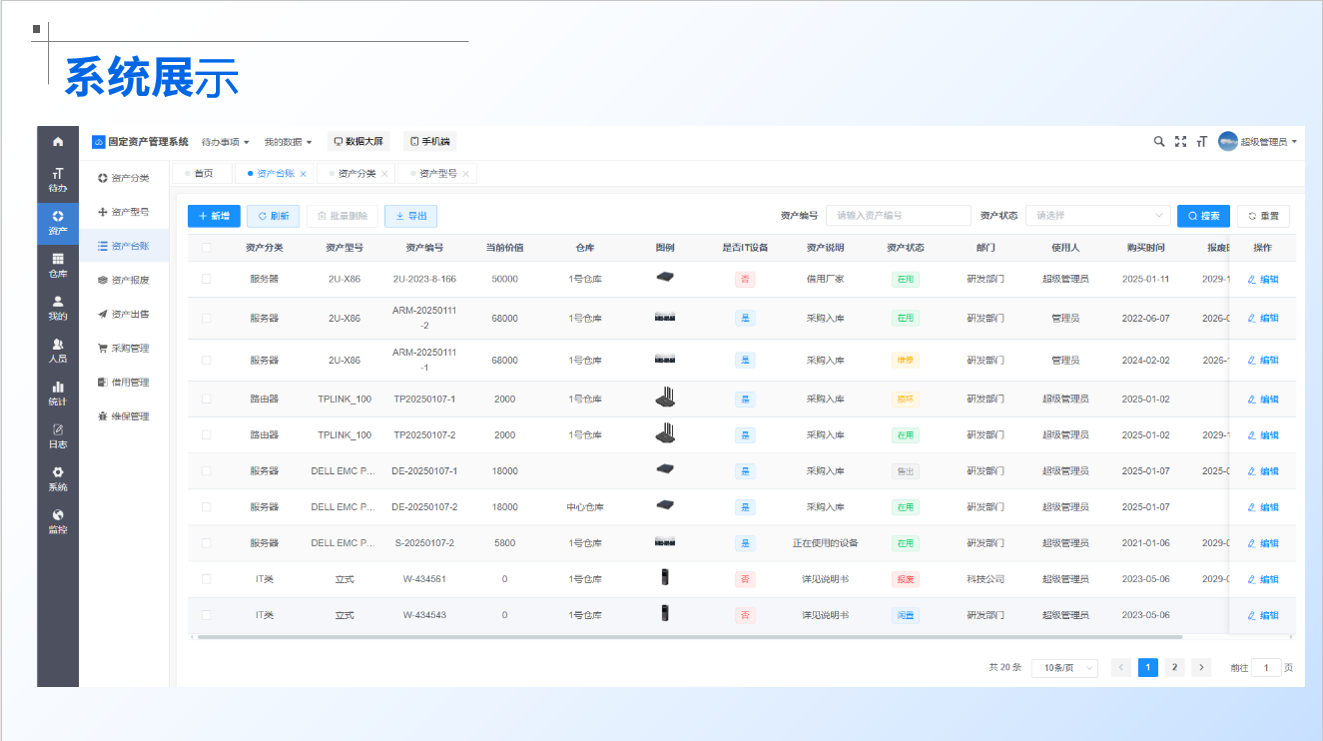This screenshot has width=1323, height=741.
Task: Open 监控 in the dark sidebar
Action: [x=58, y=521]
